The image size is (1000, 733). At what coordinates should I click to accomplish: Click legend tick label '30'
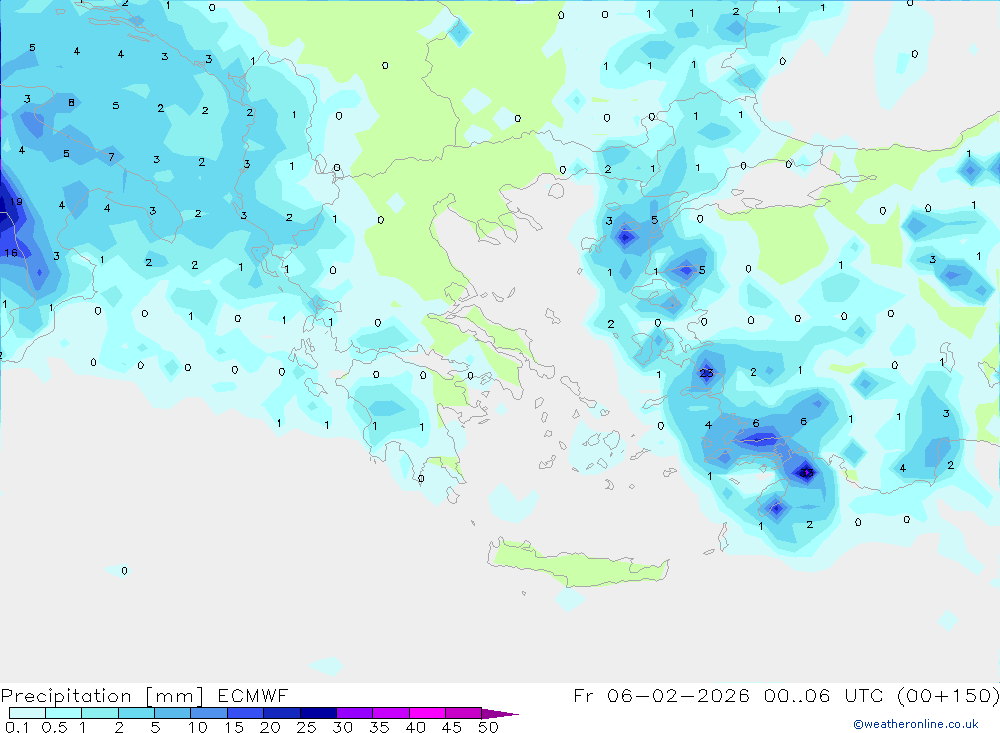click(x=343, y=727)
